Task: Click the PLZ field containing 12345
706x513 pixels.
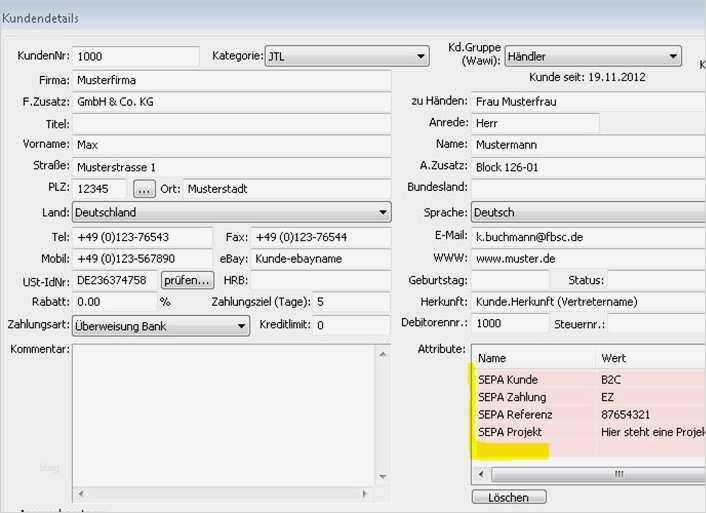Action: [x=100, y=189]
